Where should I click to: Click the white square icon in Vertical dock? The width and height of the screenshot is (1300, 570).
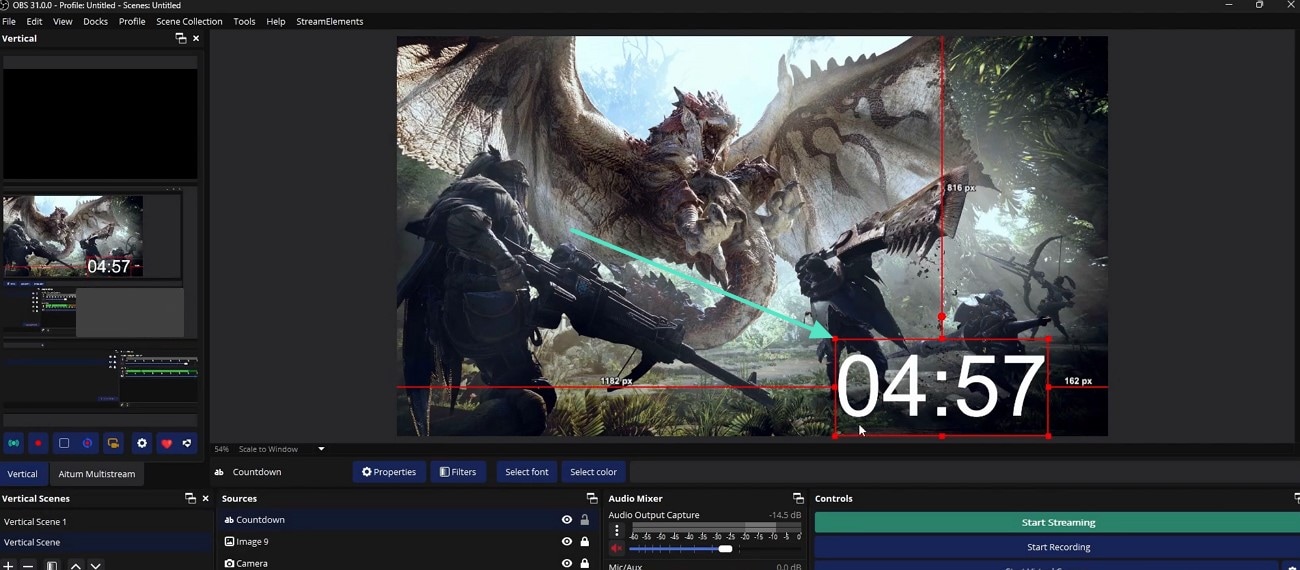(x=64, y=443)
